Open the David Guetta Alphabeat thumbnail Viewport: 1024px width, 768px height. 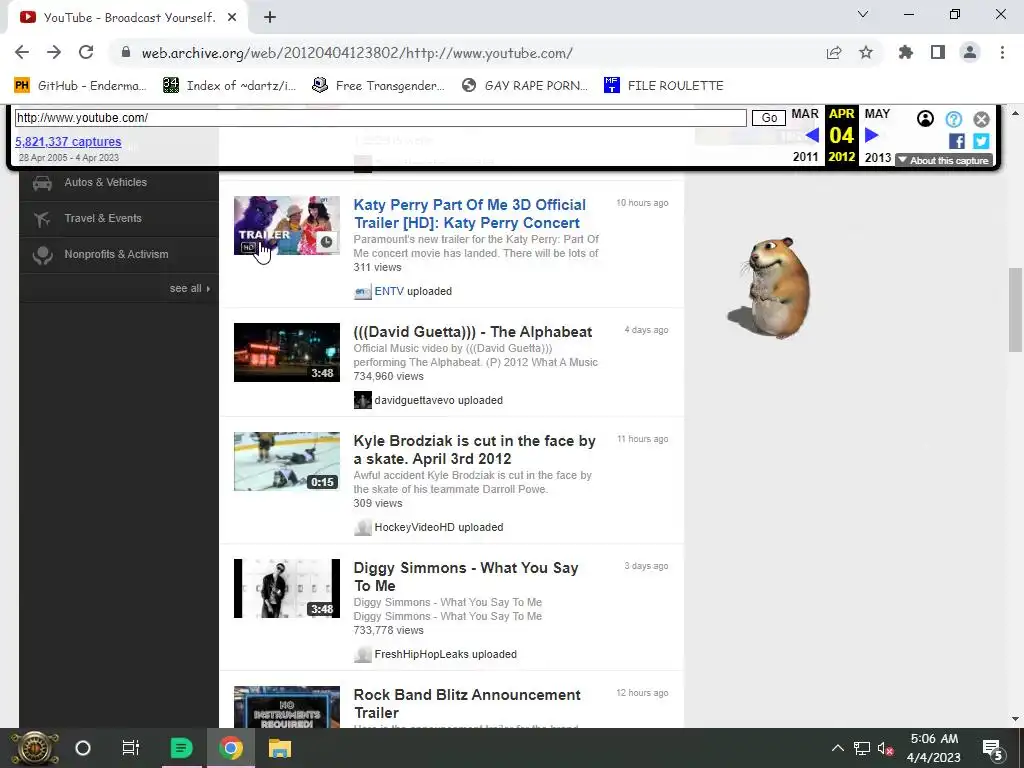(x=287, y=353)
